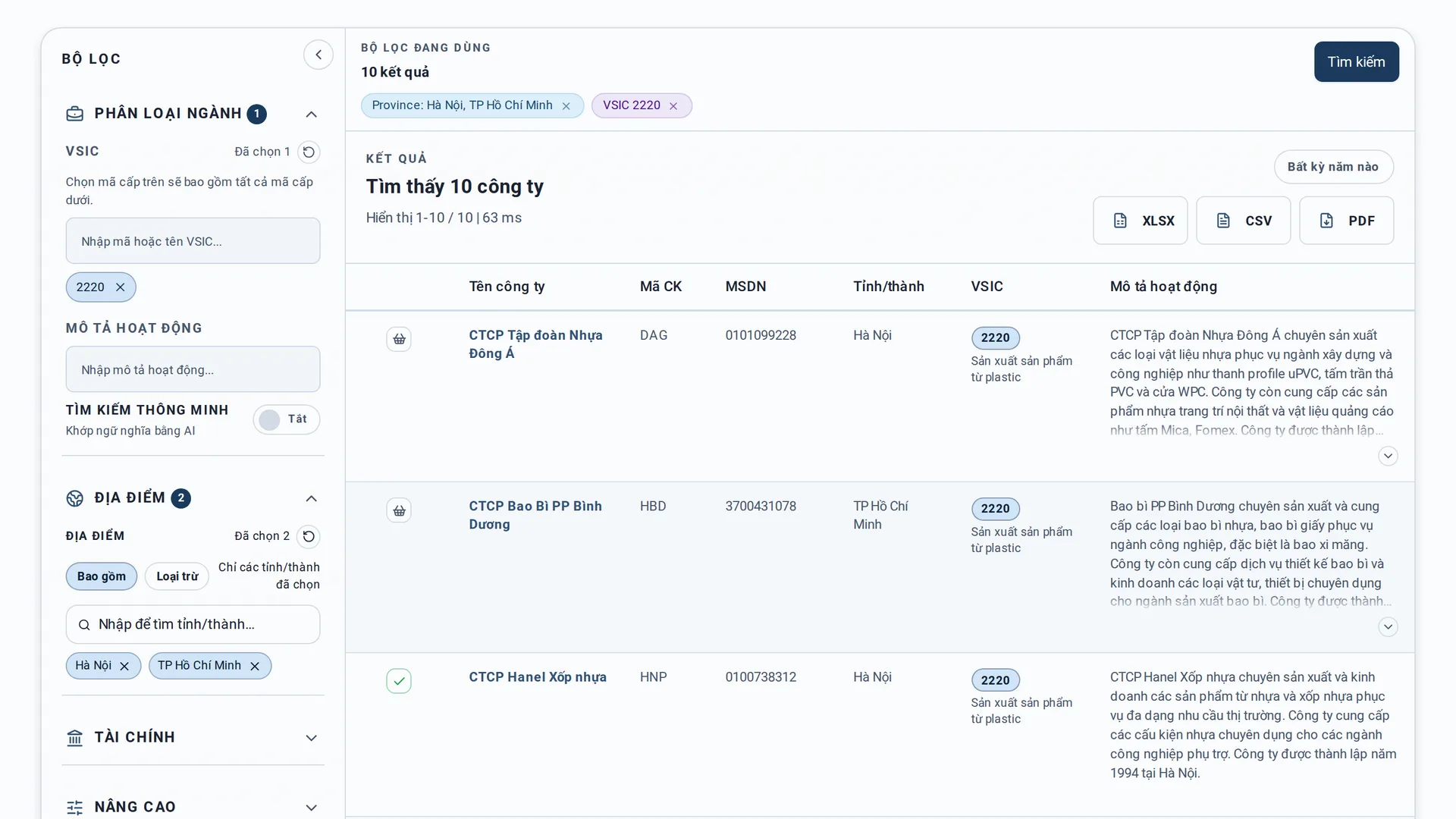
Task: Click the Mô tả hoạt động column header
Action: 1163,287
